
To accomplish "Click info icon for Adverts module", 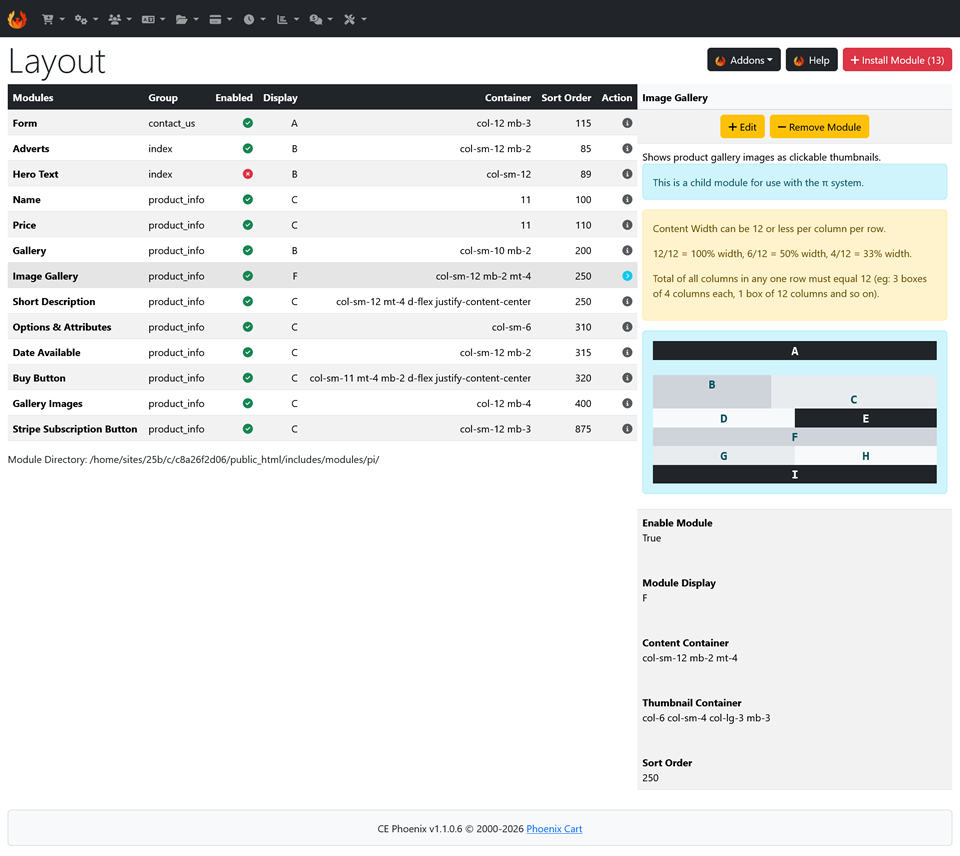I will 627,148.
